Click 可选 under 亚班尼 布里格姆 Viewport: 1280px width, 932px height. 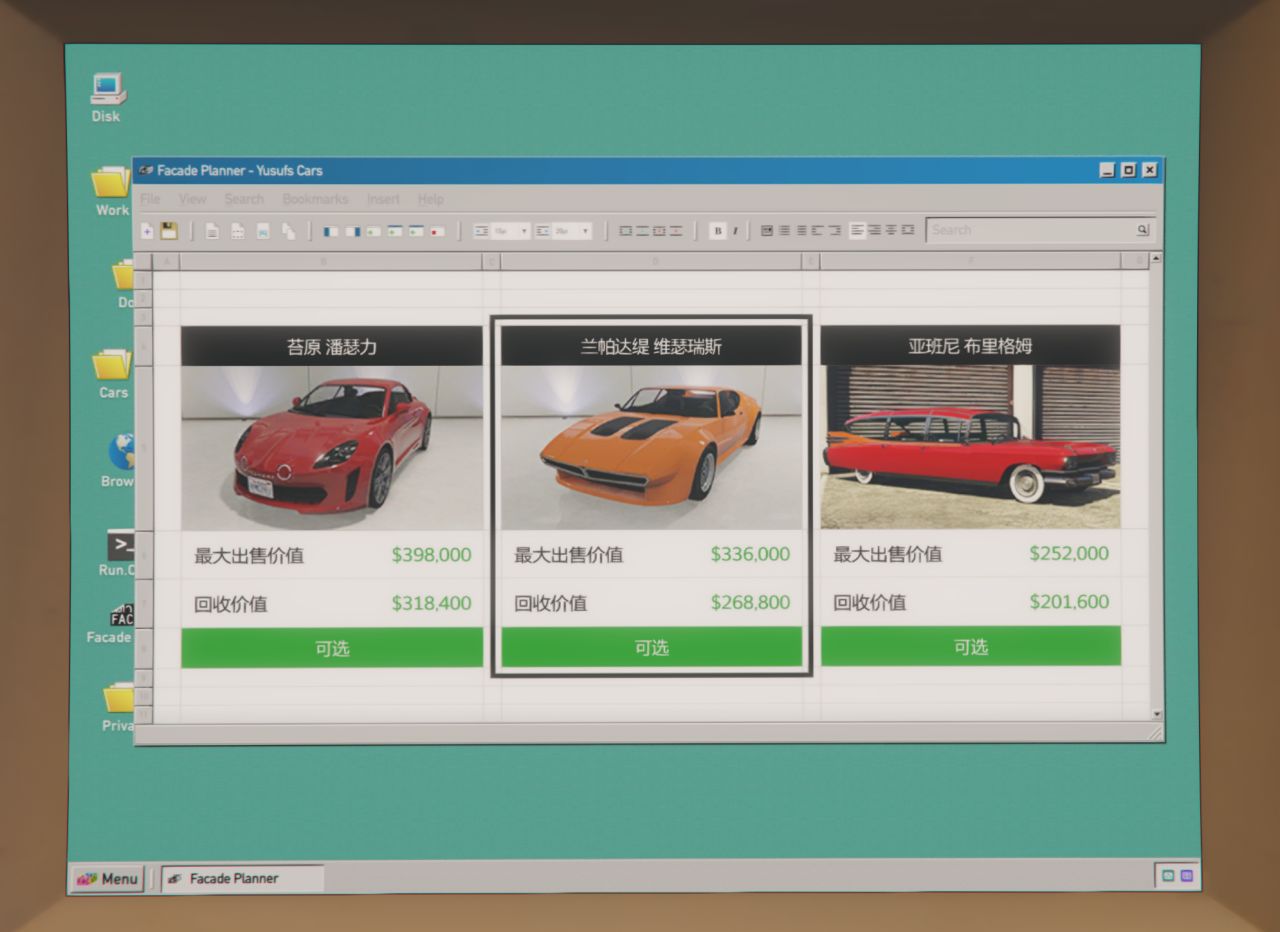(971, 646)
